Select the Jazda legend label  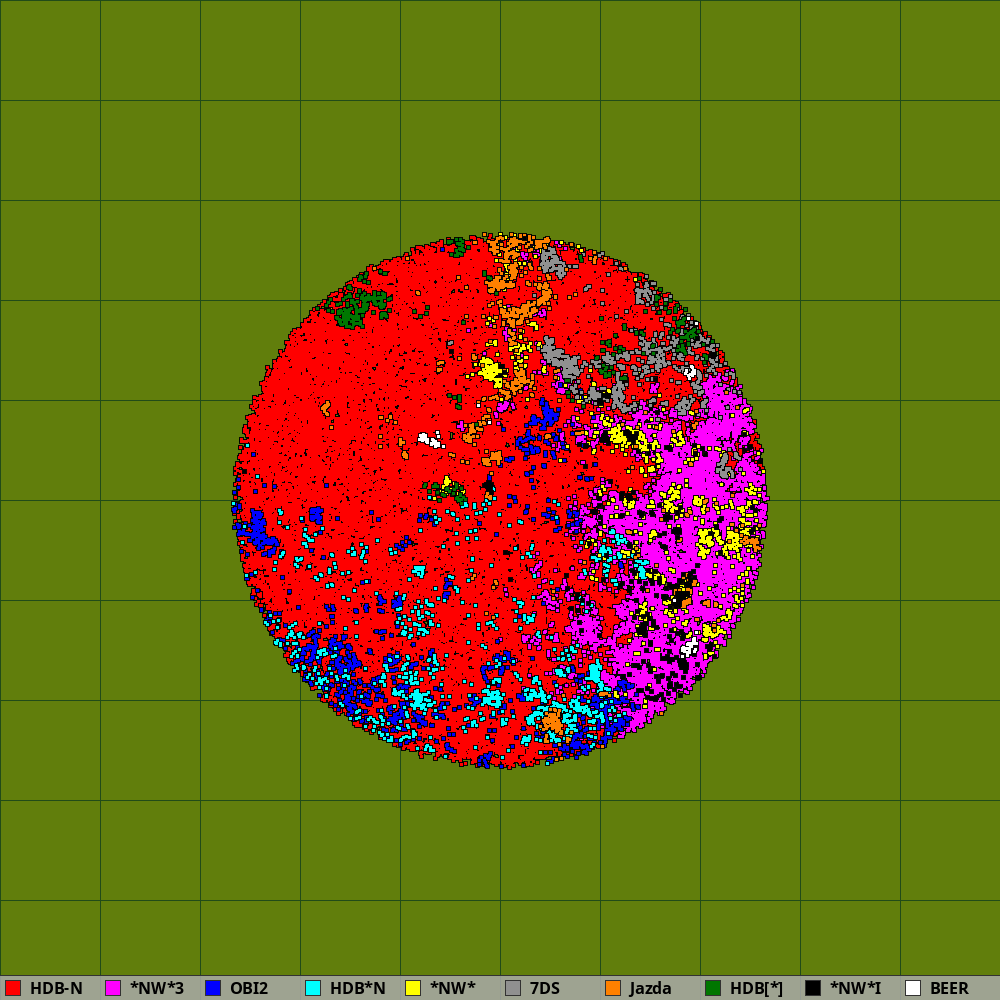tap(651, 989)
